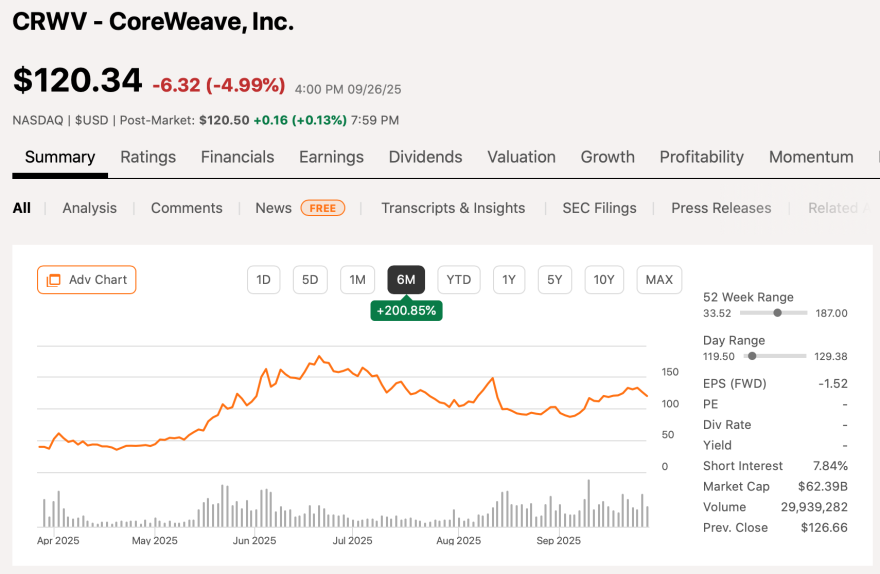Select the 5D chart range
The image size is (880, 574).
point(310,280)
